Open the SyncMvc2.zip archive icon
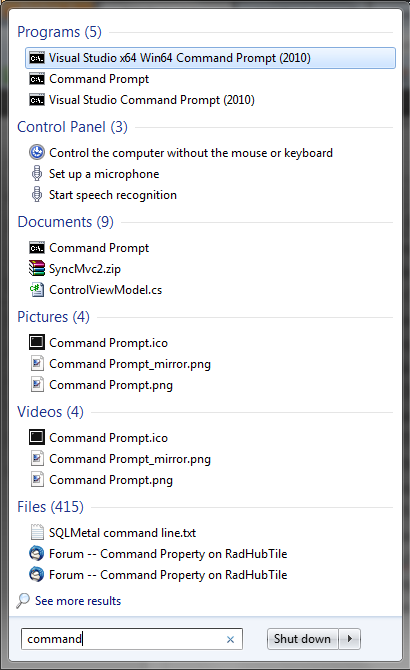The height and width of the screenshot is (670, 410). click(x=37, y=268)
